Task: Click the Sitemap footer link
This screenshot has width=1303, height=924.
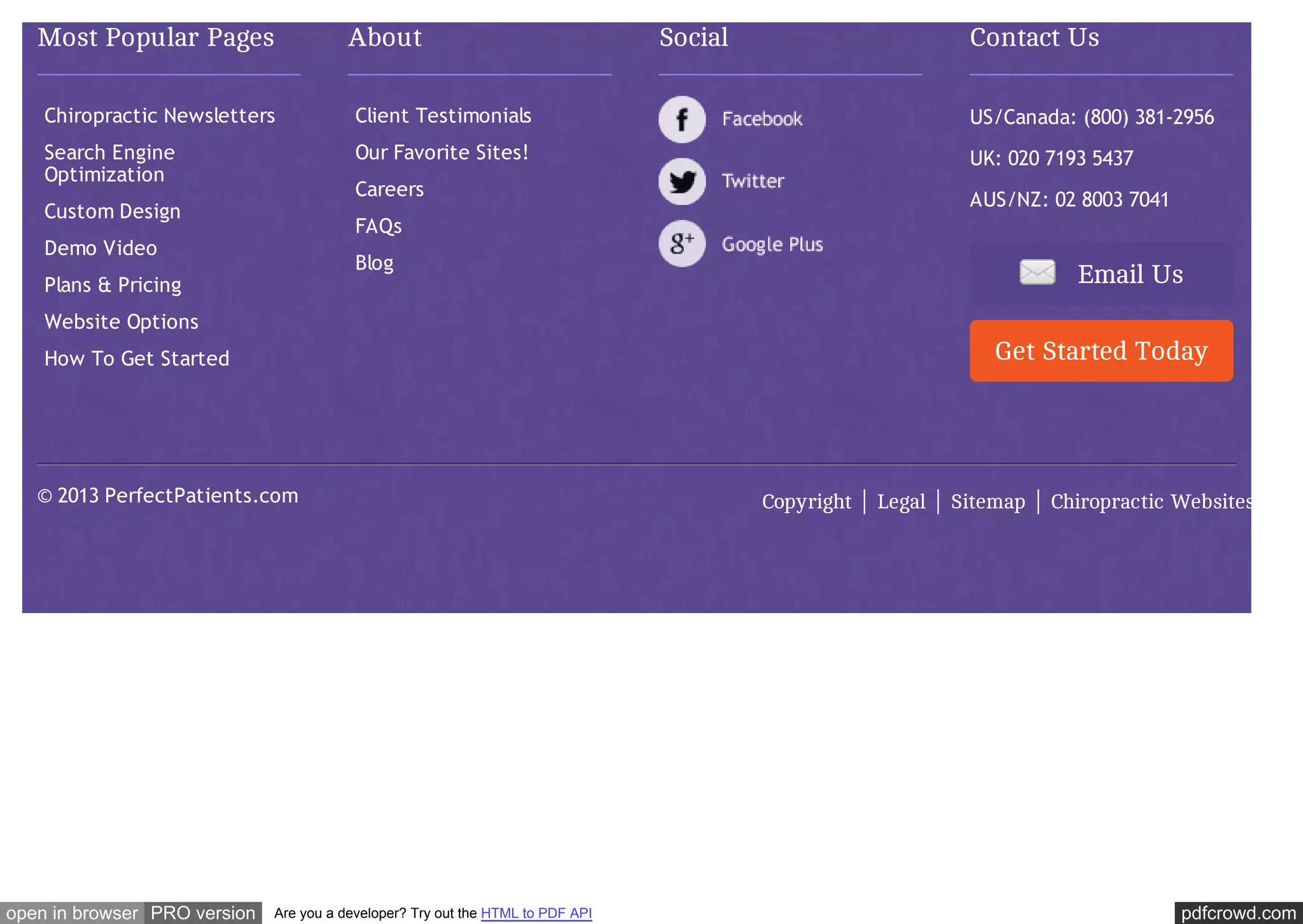Action: (x=987, y=502)
